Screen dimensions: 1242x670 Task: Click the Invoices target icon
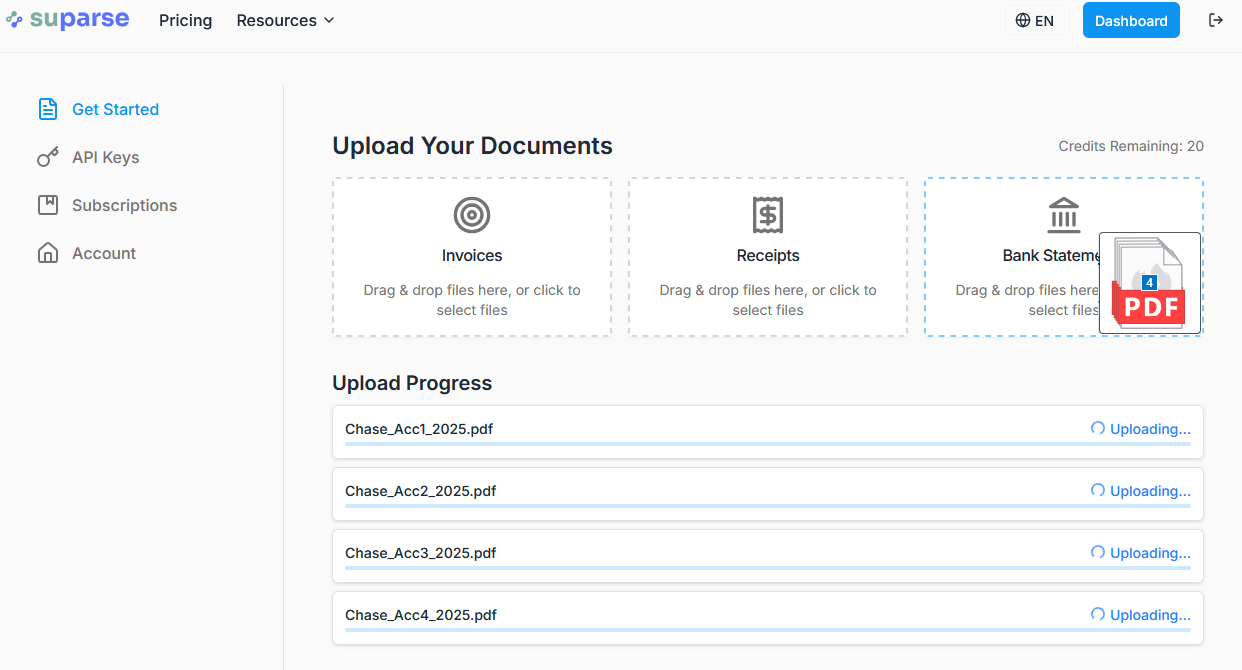click(472, 214)
